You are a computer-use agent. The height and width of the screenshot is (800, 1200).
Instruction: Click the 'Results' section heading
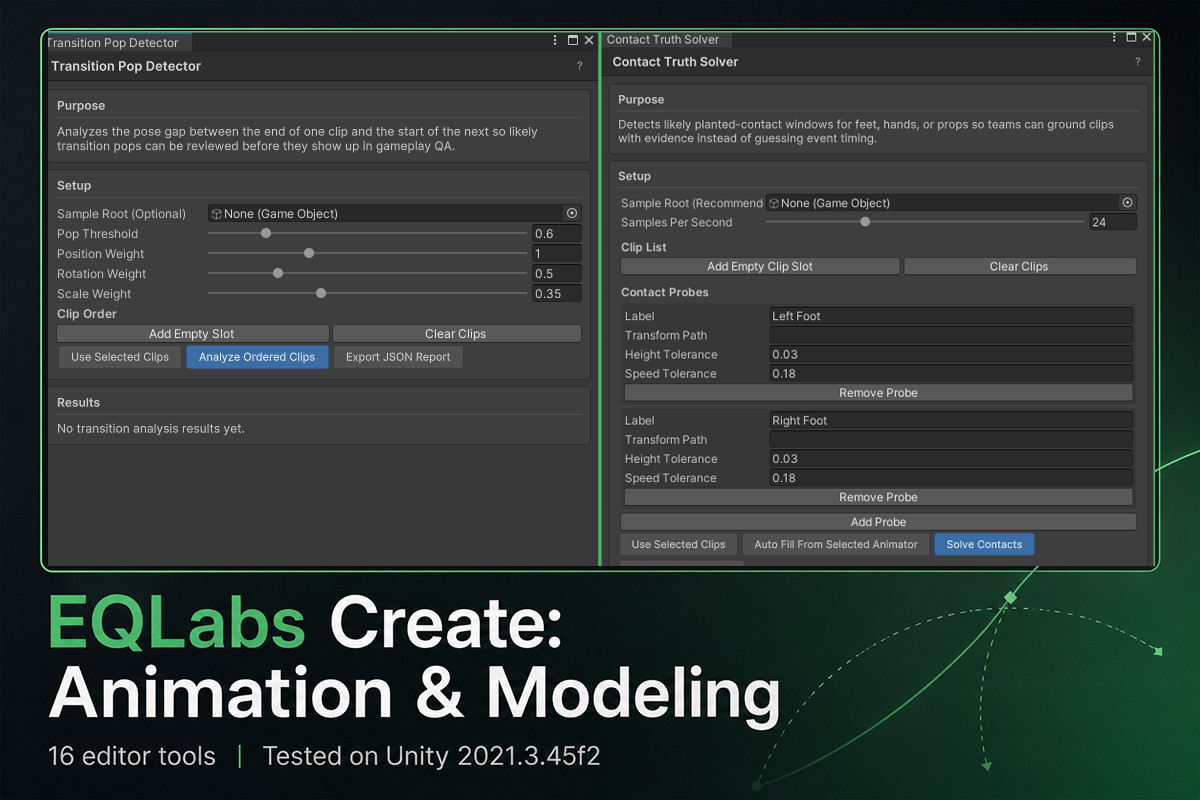pos(78,402)
